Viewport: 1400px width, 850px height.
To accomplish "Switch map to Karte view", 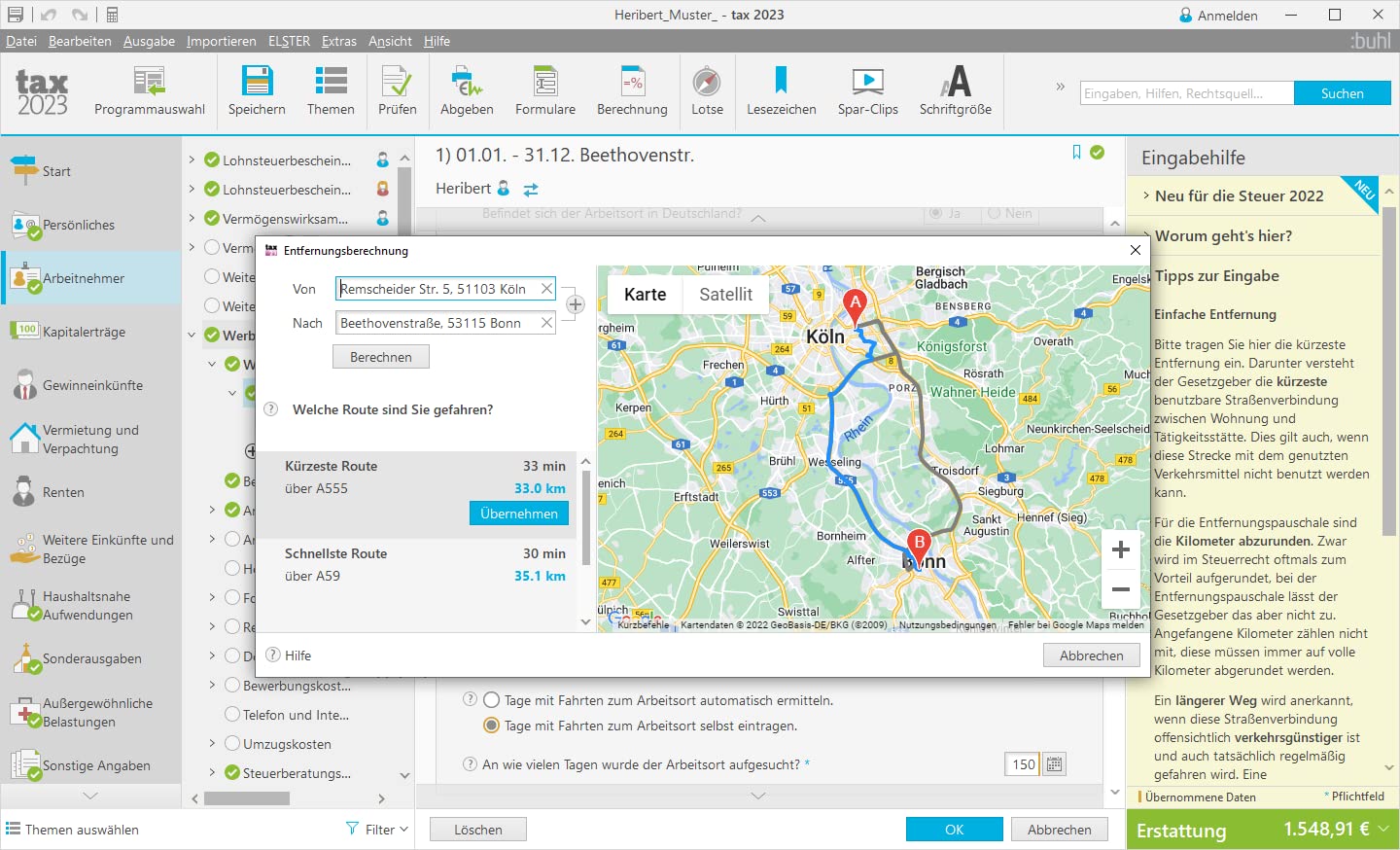I will click(646, 295).
